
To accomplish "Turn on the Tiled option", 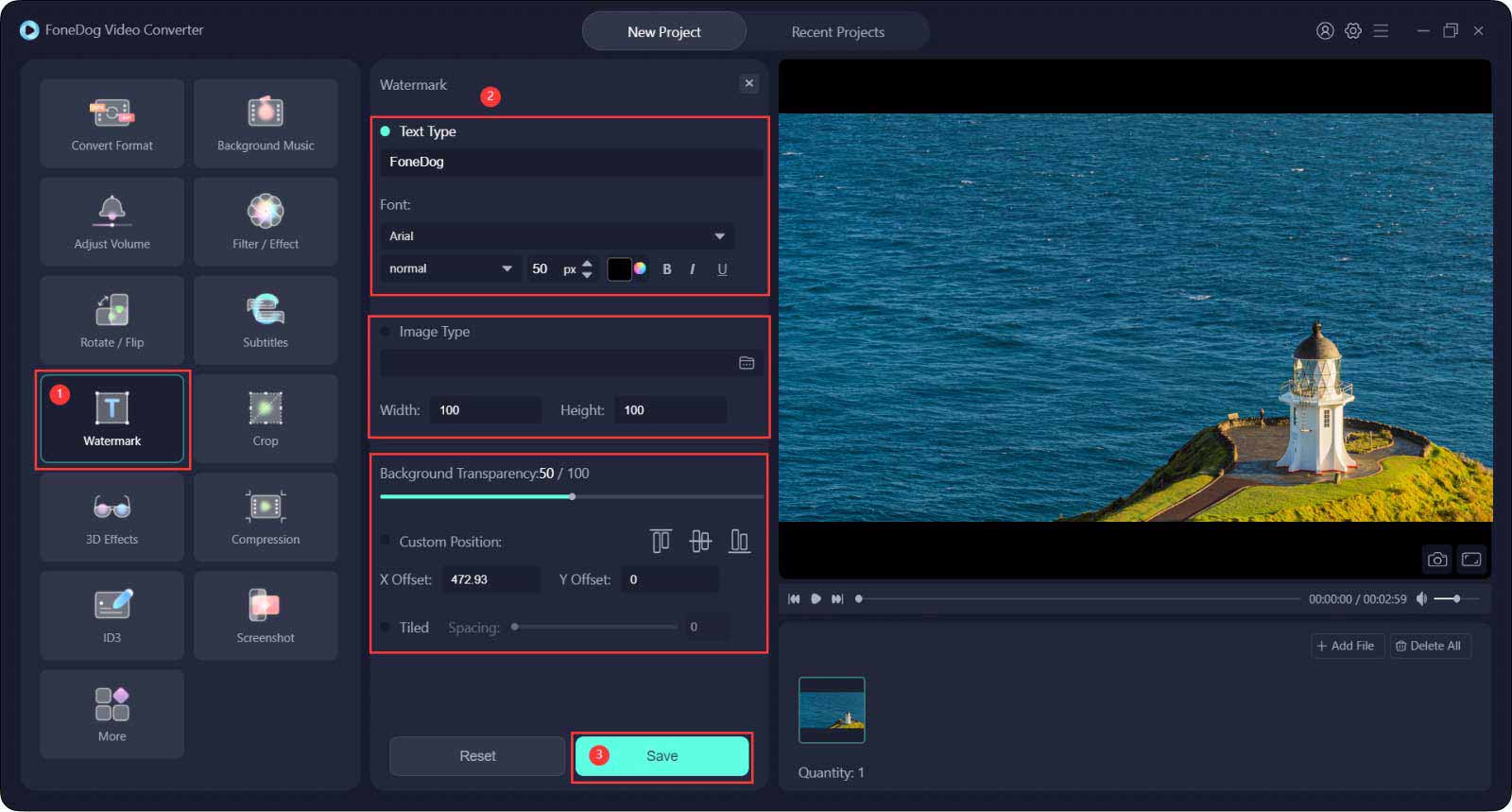I will 386,628.
